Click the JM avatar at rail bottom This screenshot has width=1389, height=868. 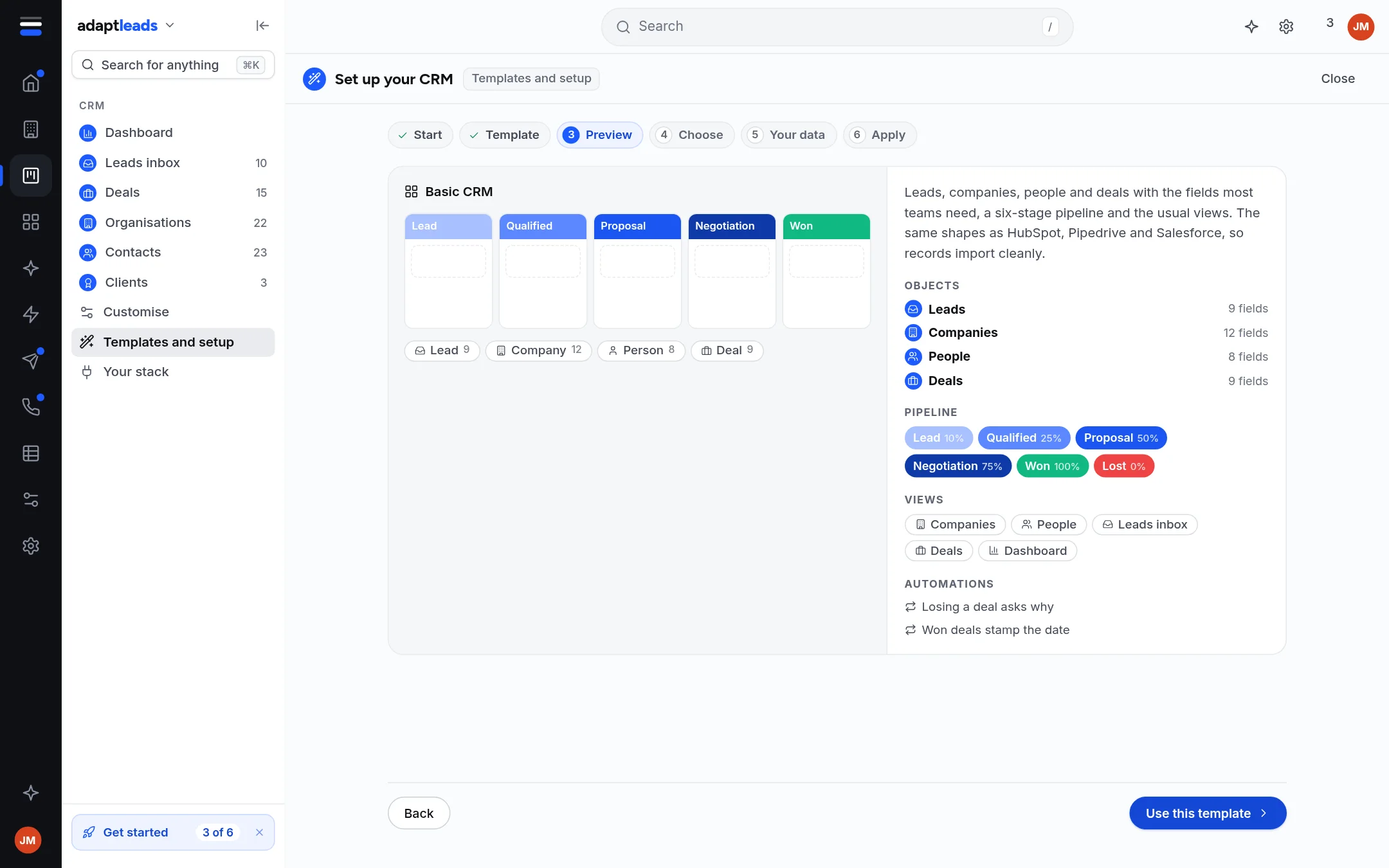pyautogui.click(x=28, y=840)
